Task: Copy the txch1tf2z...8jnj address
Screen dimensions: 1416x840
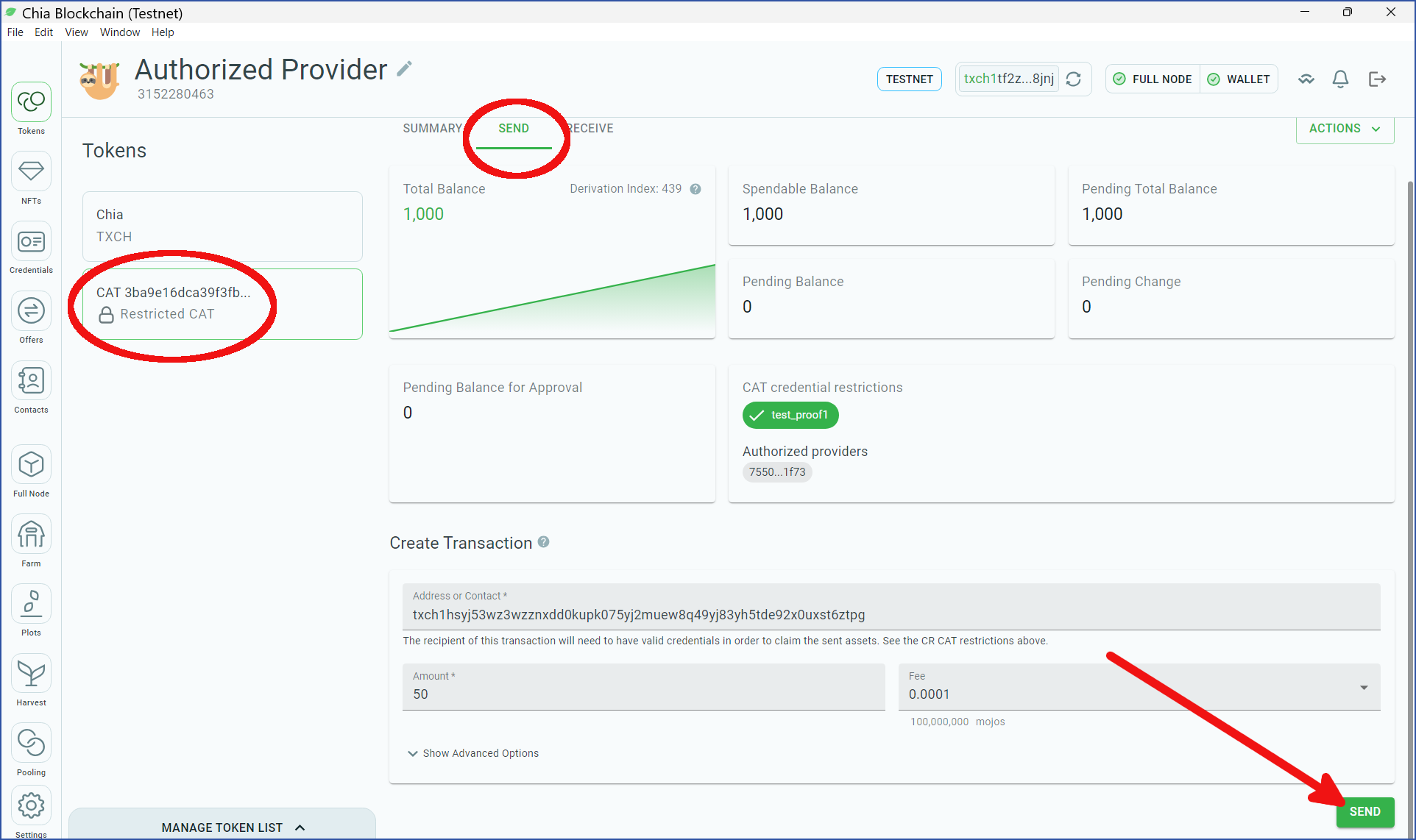Action: point(1008,79)
